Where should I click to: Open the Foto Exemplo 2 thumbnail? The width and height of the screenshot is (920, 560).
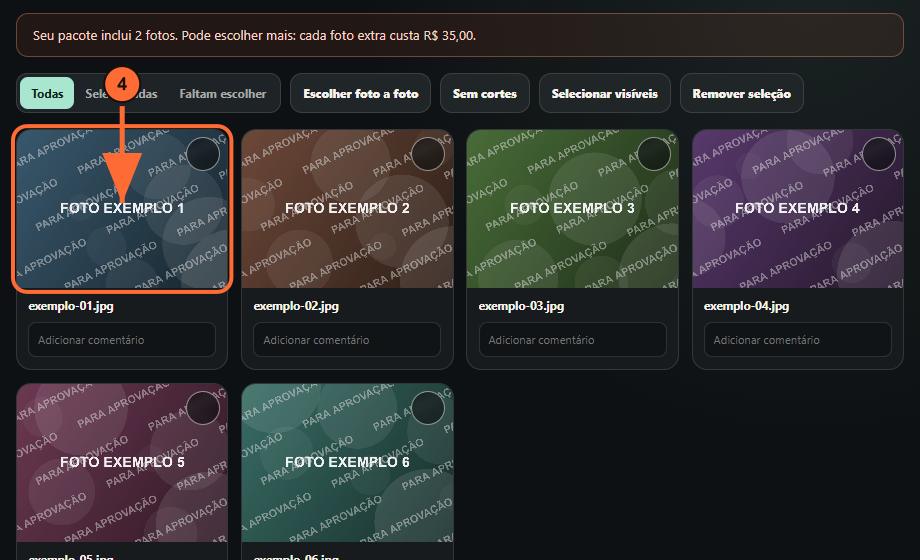(347, 208)
